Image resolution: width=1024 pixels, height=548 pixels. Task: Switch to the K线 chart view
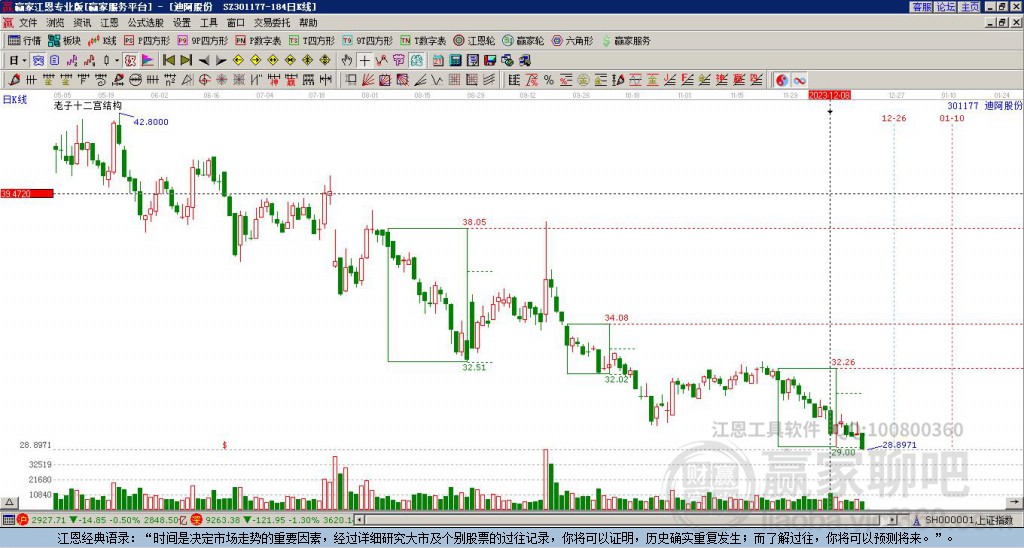click(102, 40)
